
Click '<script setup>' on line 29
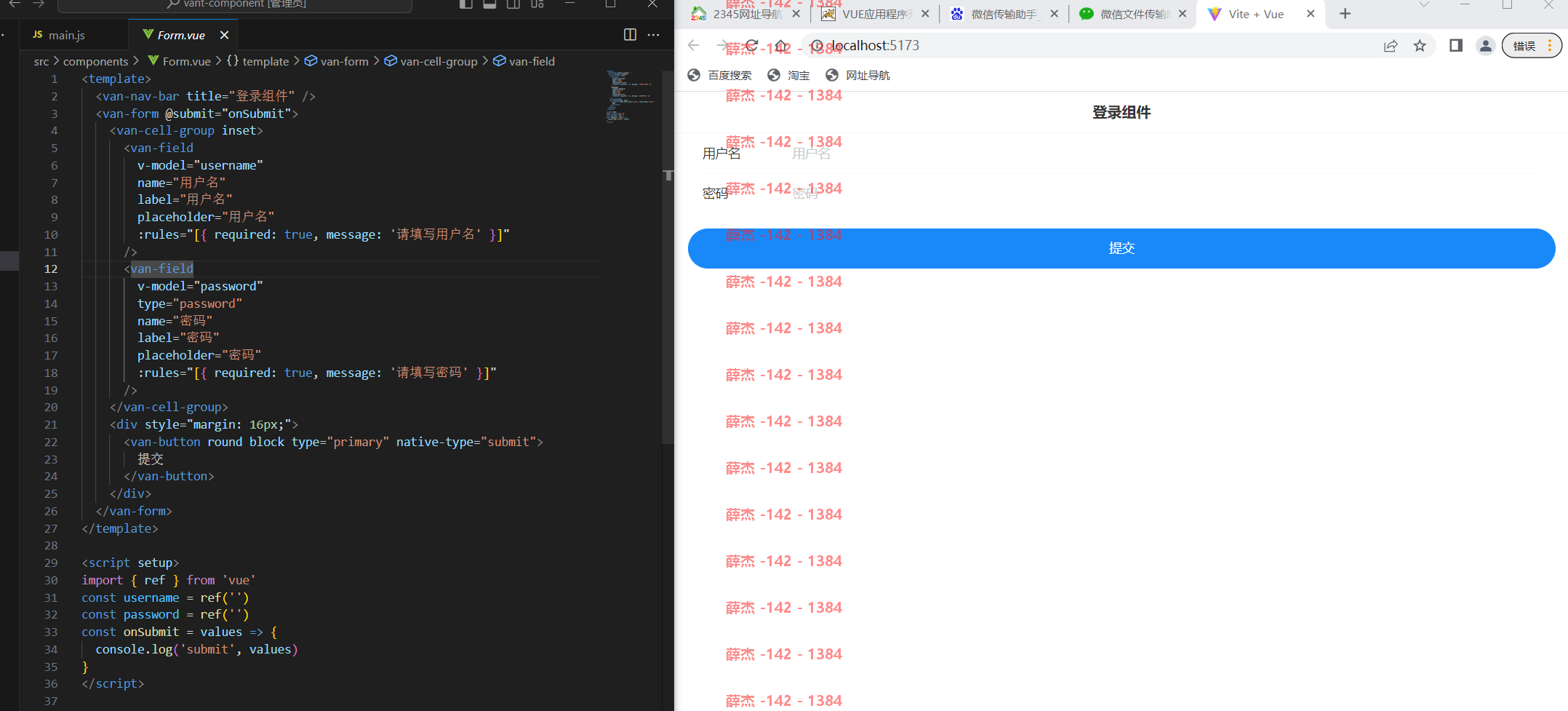pos(130,563)
